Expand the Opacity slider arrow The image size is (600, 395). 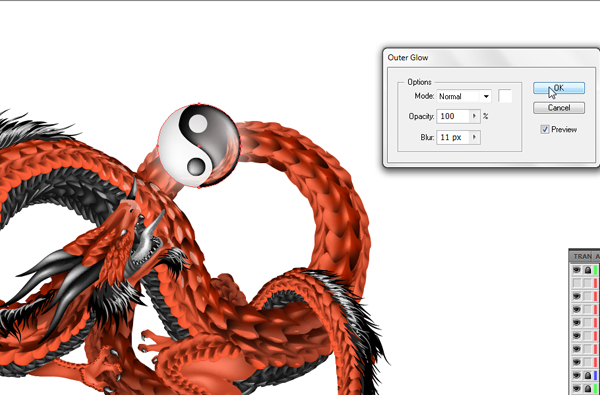tap(474, 116)
